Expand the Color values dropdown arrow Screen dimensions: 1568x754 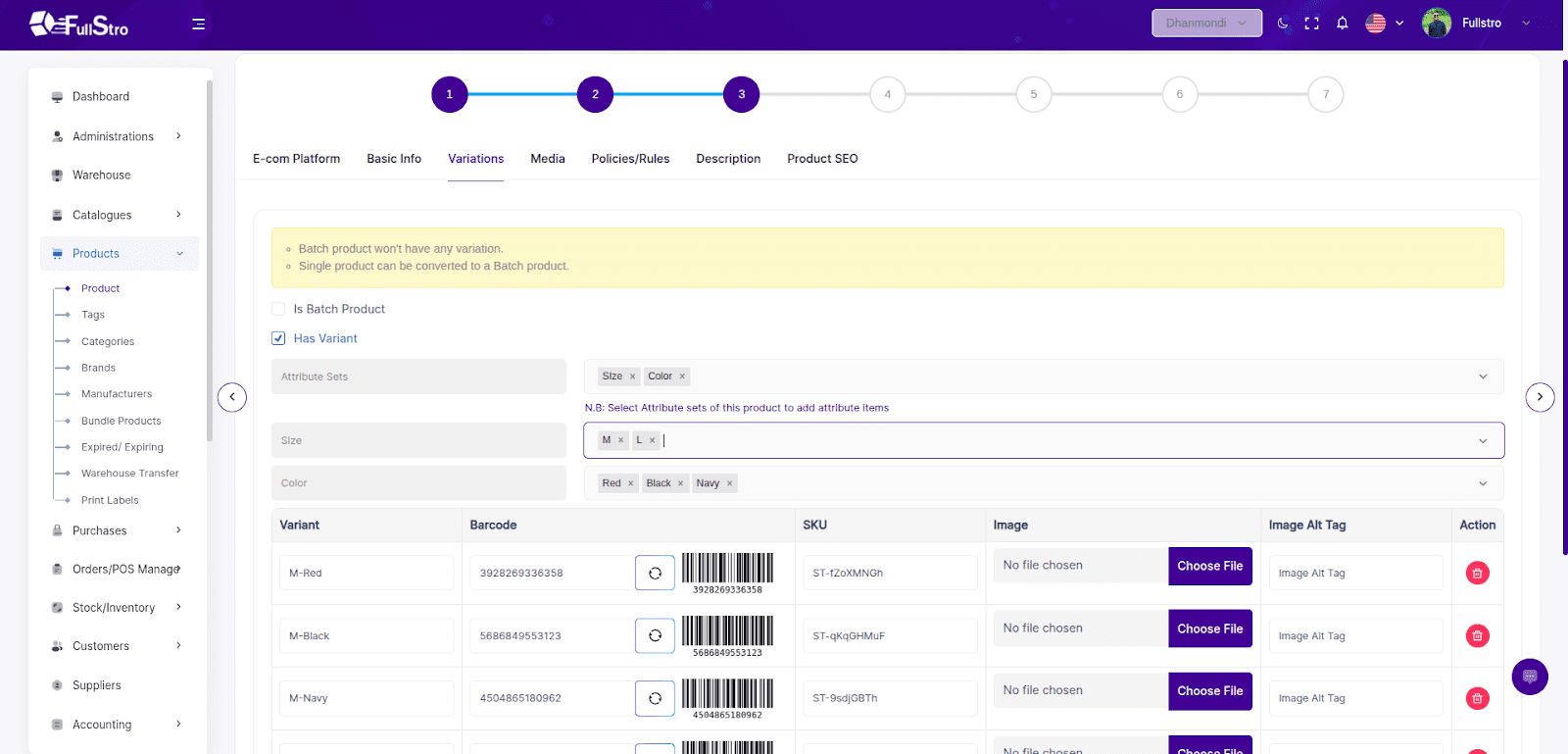click(1483, 483)
